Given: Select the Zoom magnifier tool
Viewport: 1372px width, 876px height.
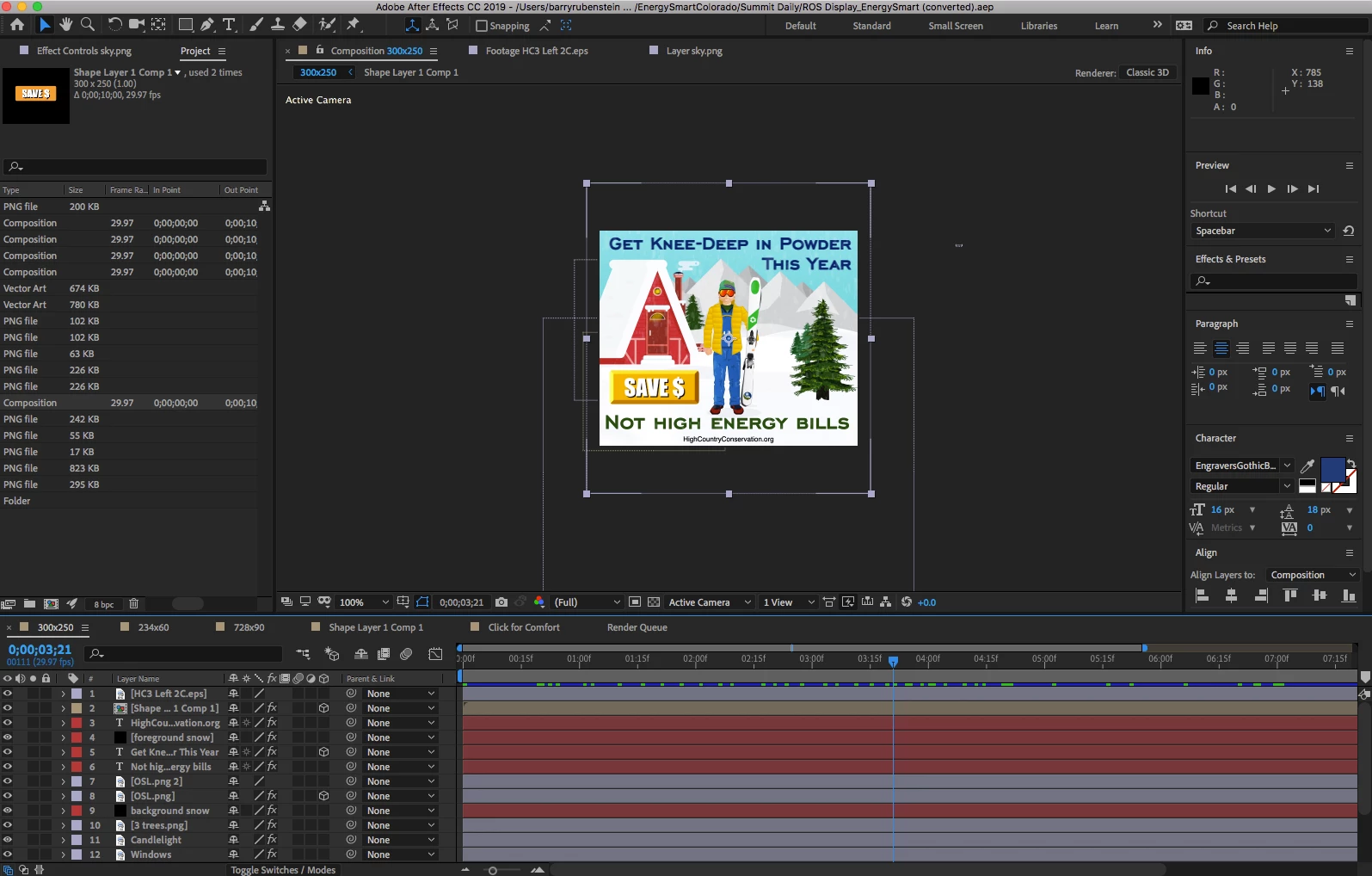Looking at the screenshot, I should [x=87, y=25].
